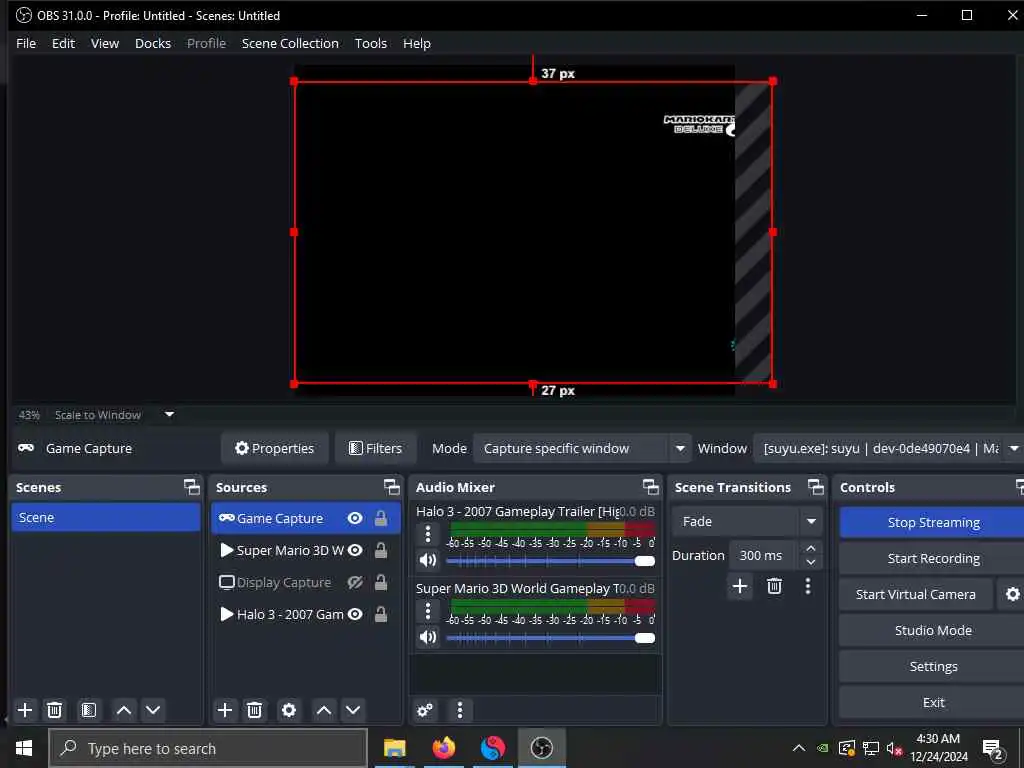Move scene down with the down arrow
Image resolution: width=1024 pixels, height=768 pixels.
point(153,710)
